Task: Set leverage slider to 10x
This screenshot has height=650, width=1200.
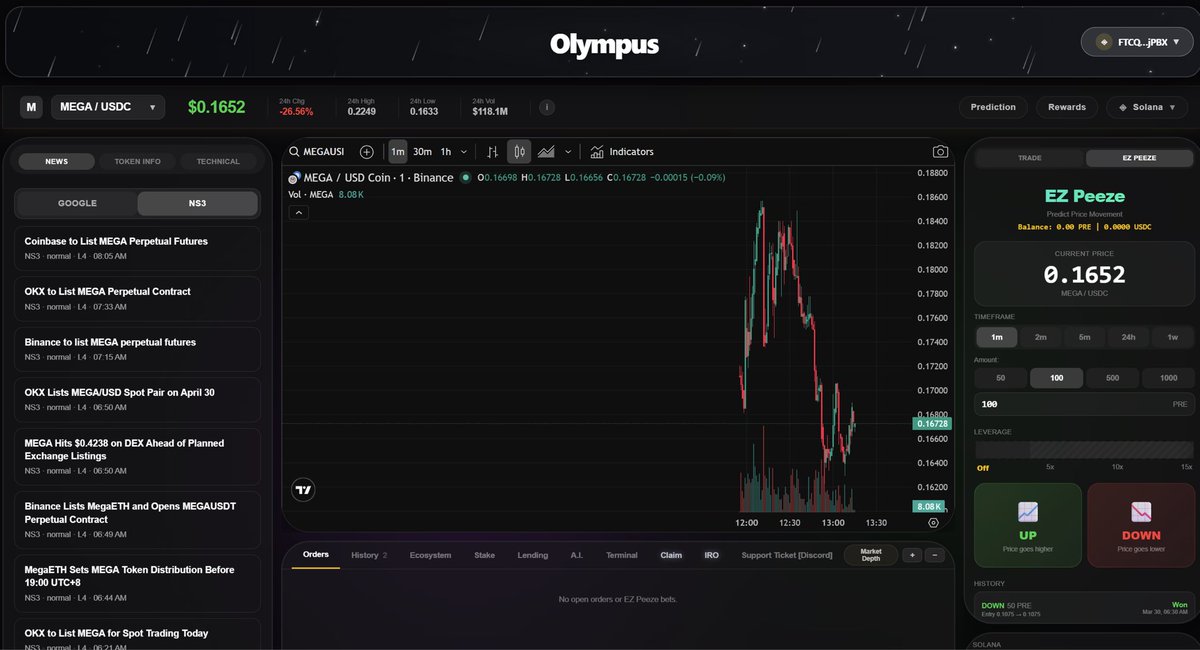Action: tap(1117, 467)
